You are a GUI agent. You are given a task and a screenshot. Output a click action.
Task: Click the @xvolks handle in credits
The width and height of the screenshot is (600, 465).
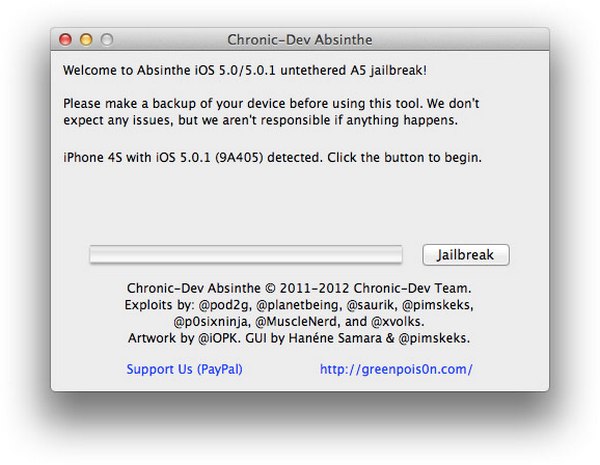tap(398, 321)
